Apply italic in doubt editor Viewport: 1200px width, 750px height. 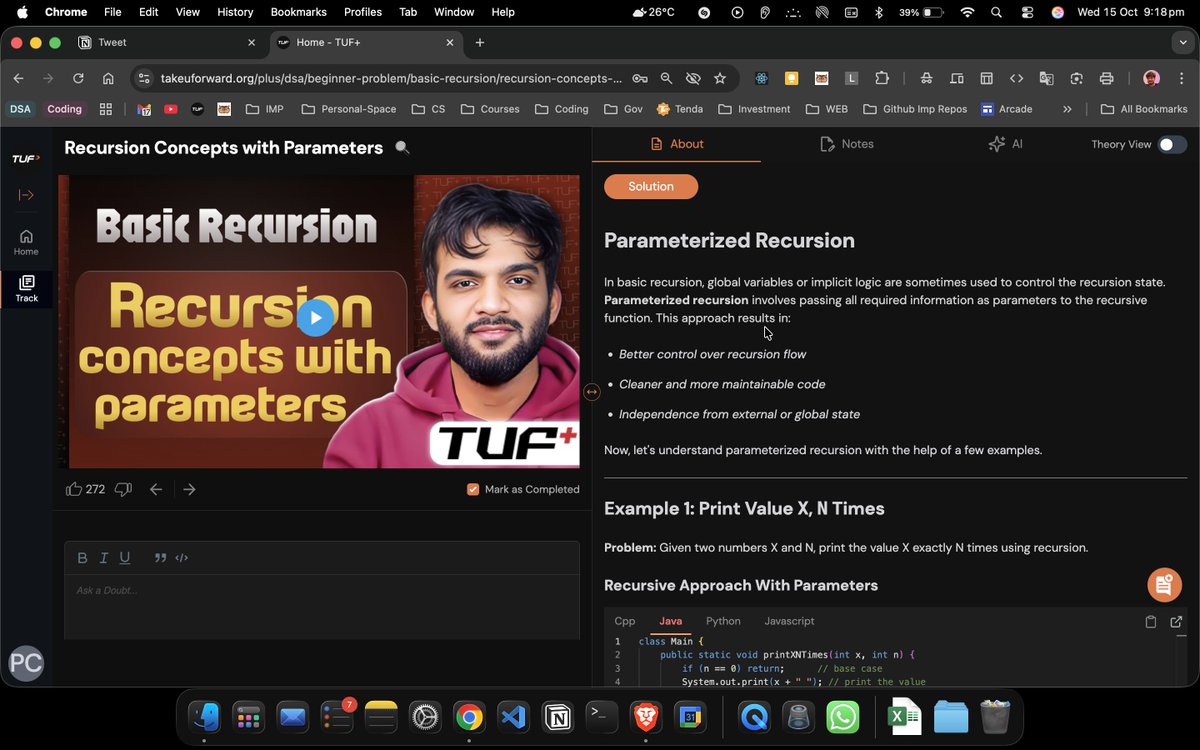click(104, 558)
